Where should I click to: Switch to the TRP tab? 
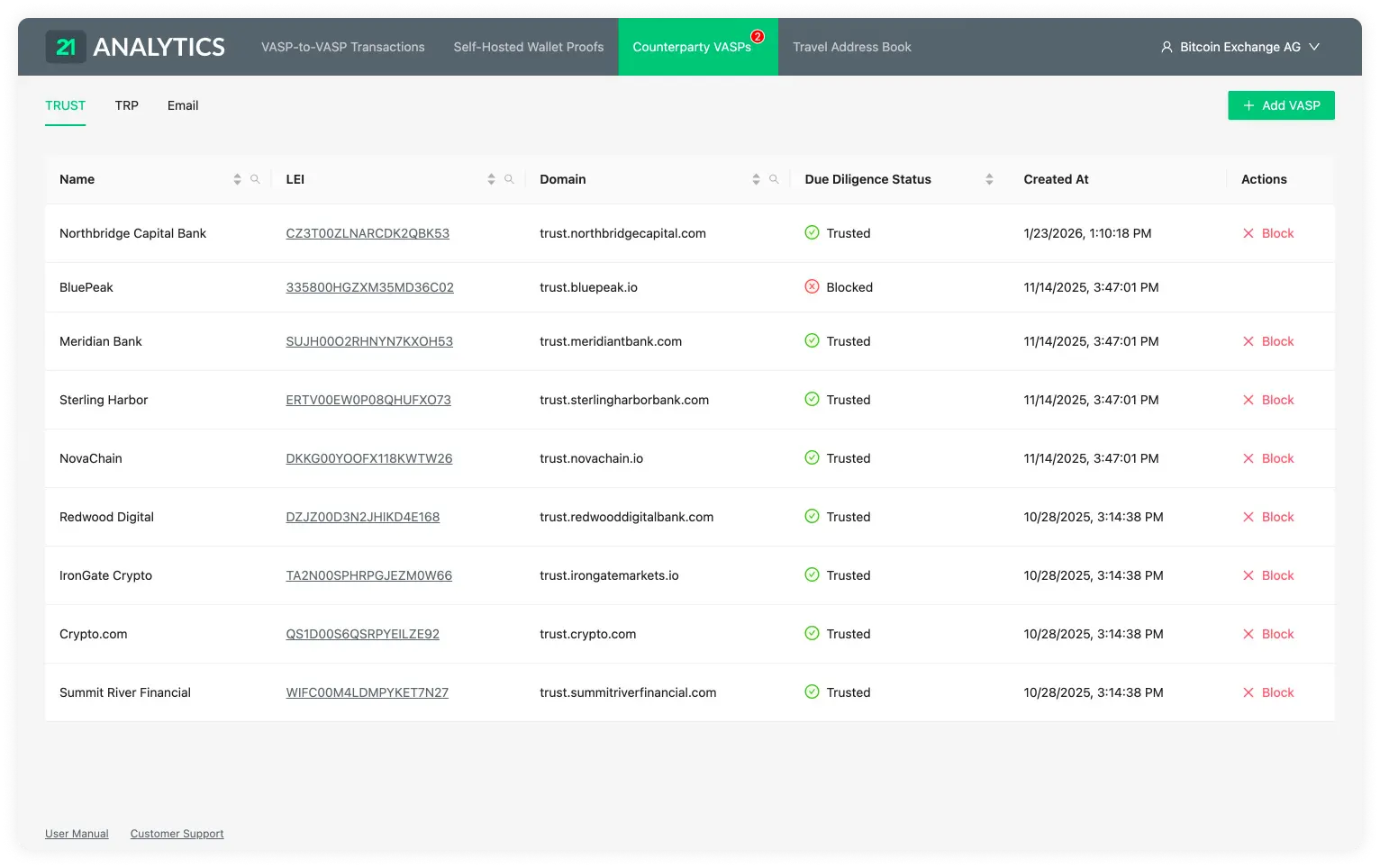click(x=127, y=105)
